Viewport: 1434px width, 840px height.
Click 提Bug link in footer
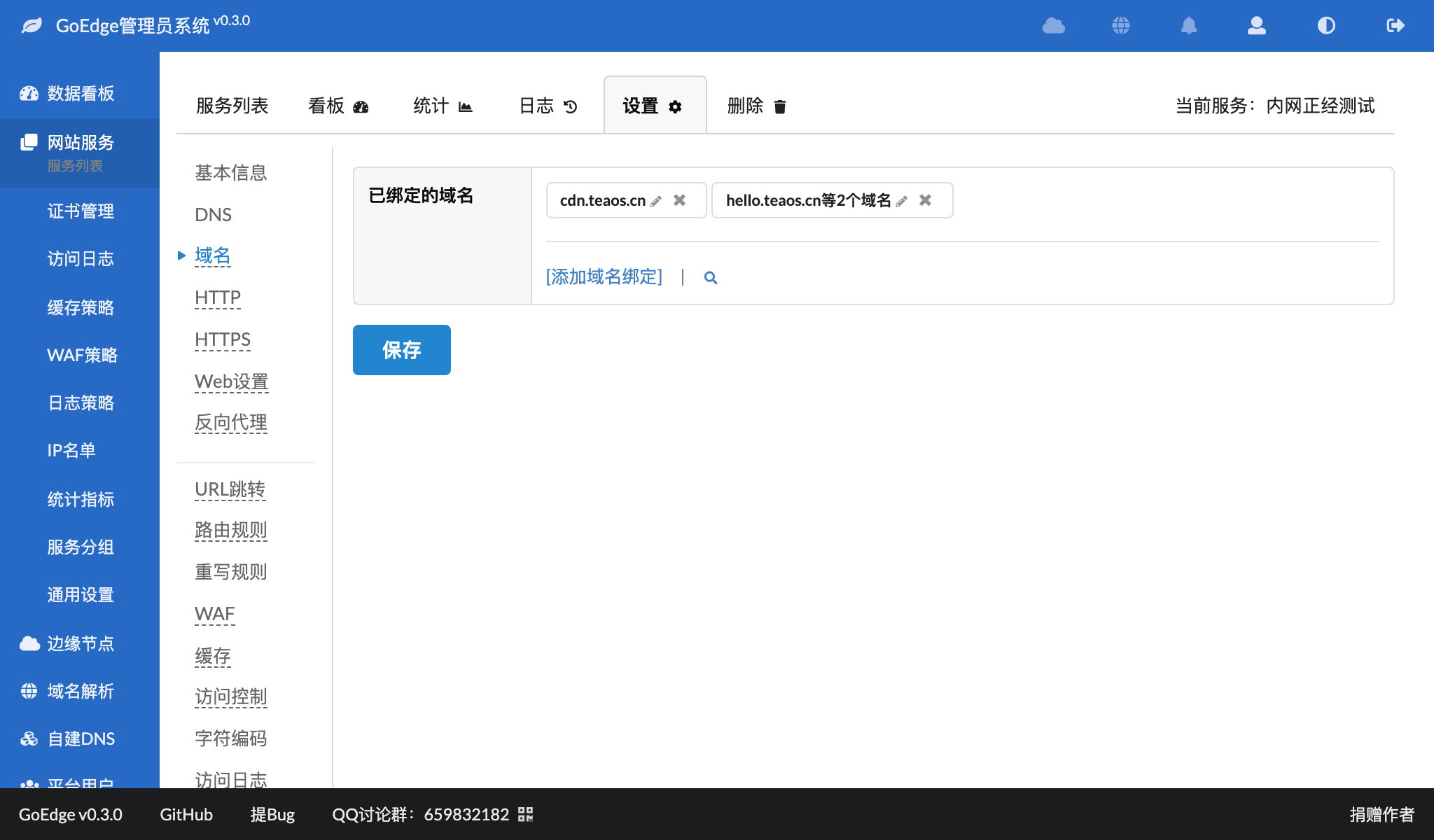click(272, 814)
